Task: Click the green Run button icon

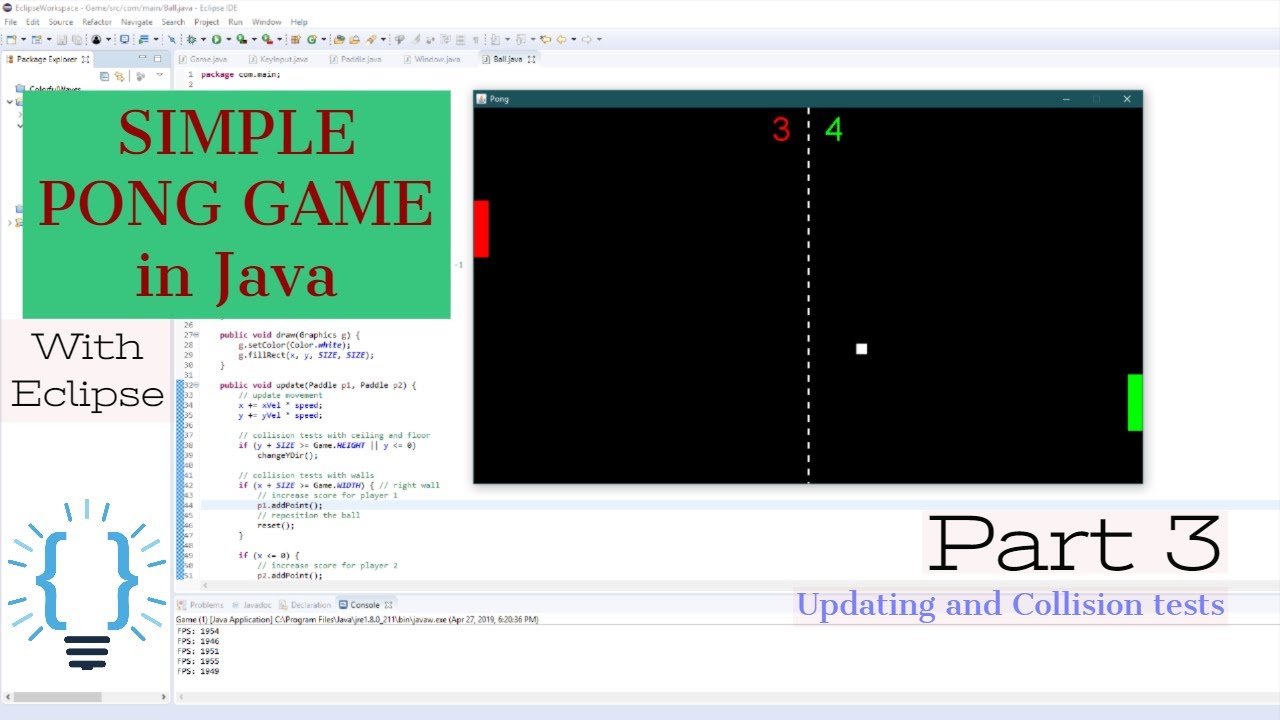Action: (x=217, y=39)
